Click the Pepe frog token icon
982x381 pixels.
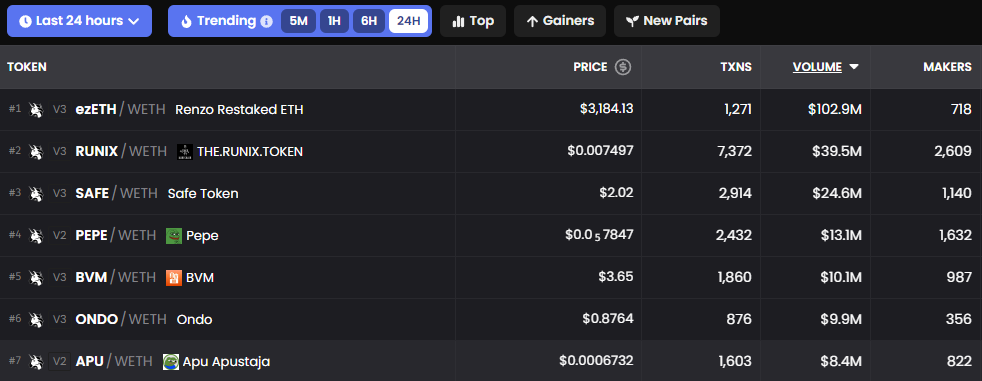pos(173,236)
